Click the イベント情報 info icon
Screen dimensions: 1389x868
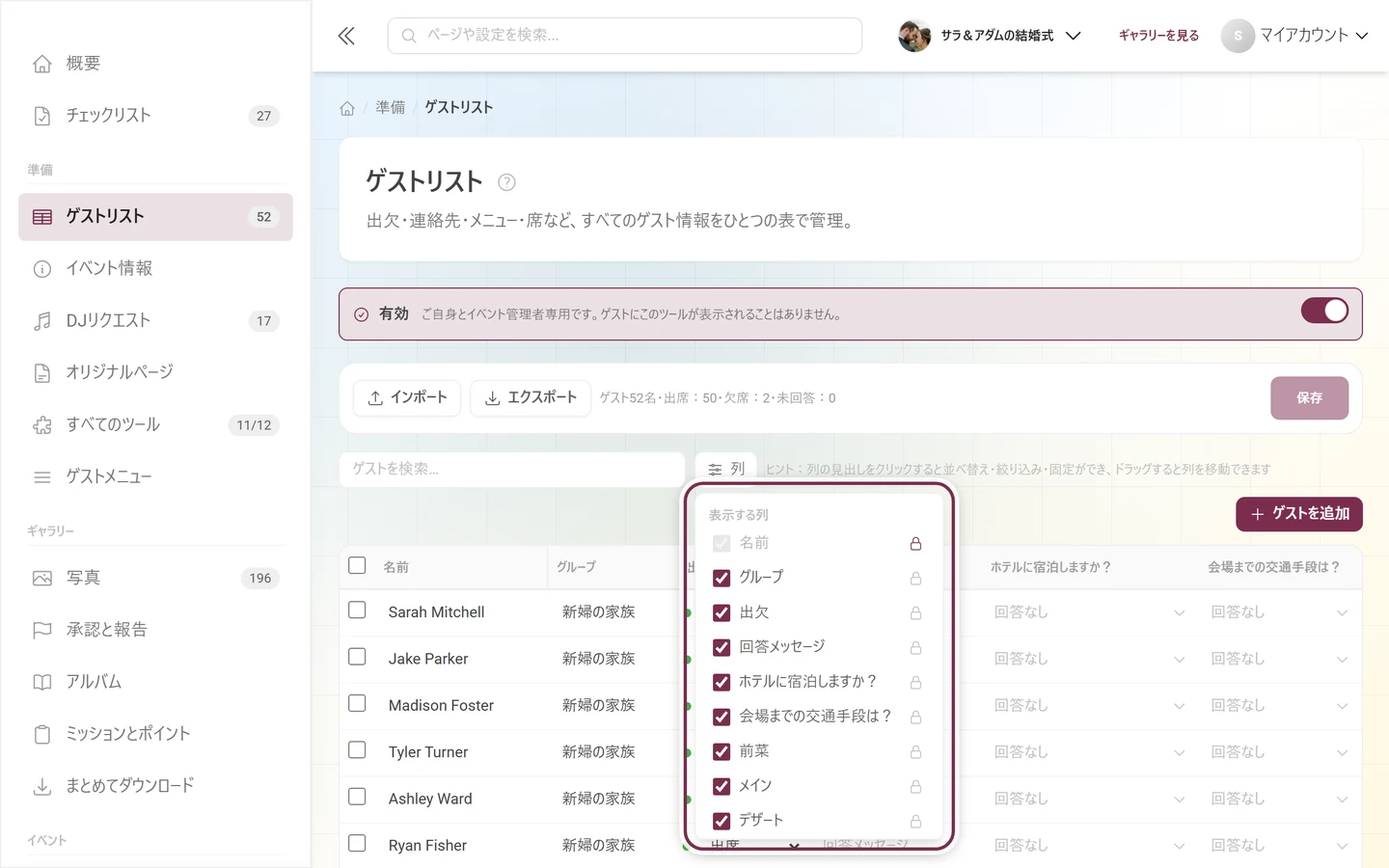pyautogui.click(x=42, y=269)
